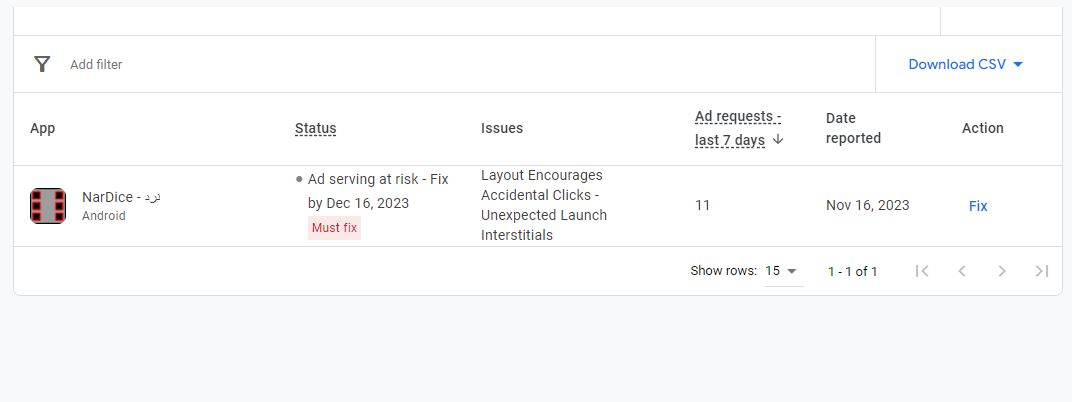Click the Download CSV button
Screen dimensions: 1072x402
click(965, 64)
